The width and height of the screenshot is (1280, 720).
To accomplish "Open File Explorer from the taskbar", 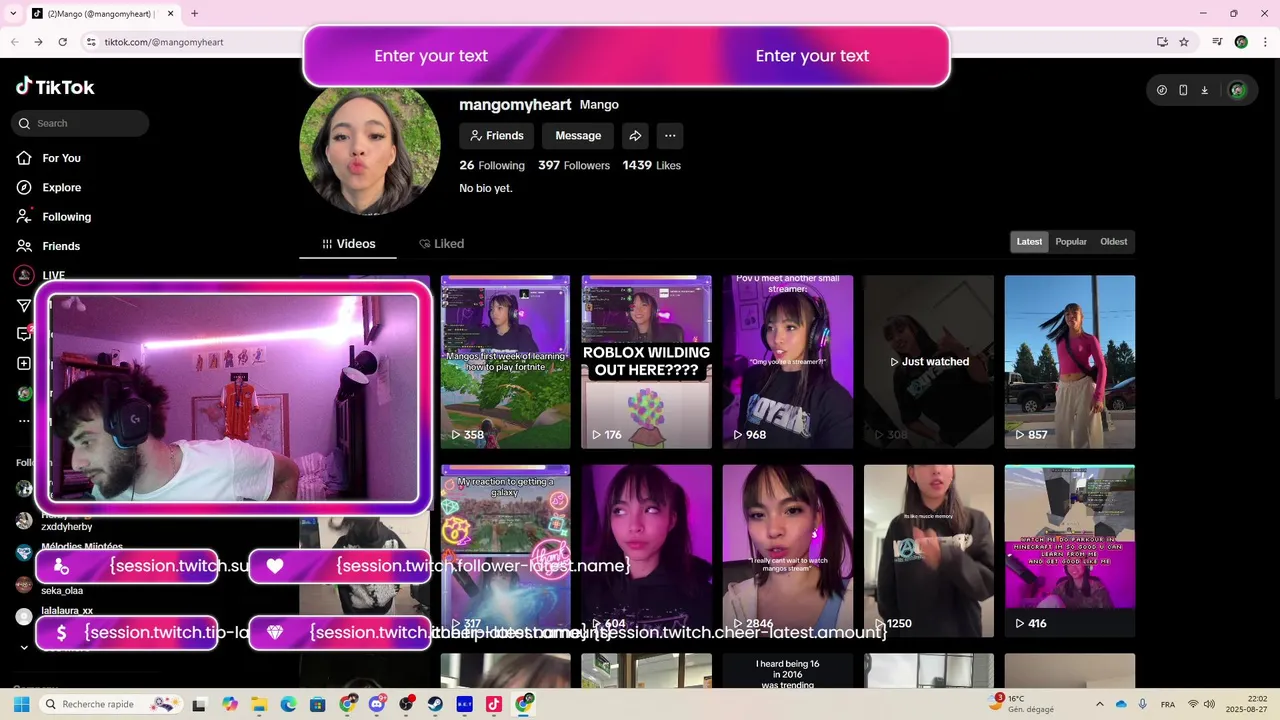I will pos(259,704).
